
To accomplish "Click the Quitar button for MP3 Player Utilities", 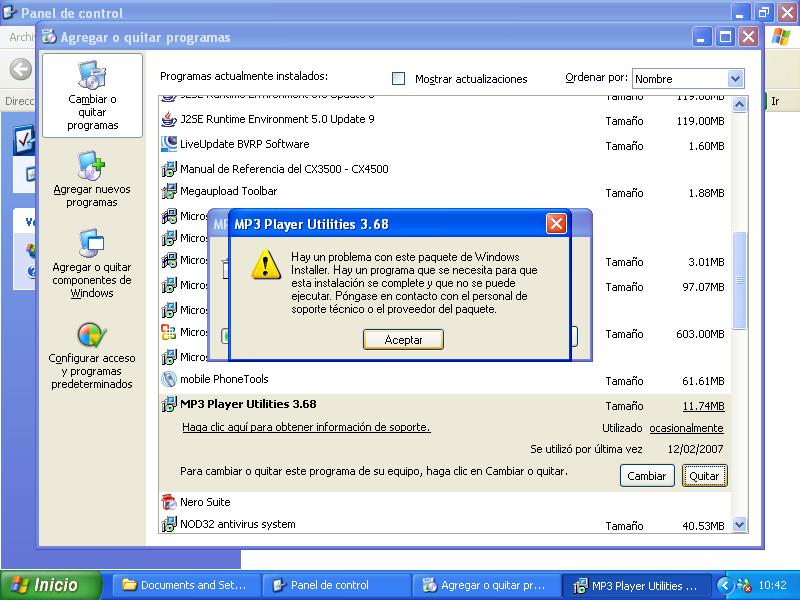I will pyautogui.click(x=704, y=476).
